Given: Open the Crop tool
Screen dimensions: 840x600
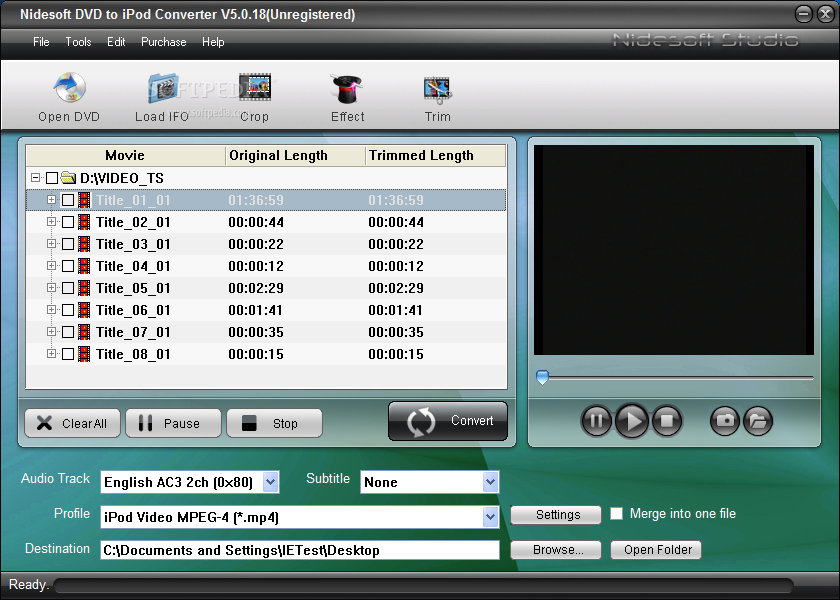Looking at the screenshot, I should 255,87.
